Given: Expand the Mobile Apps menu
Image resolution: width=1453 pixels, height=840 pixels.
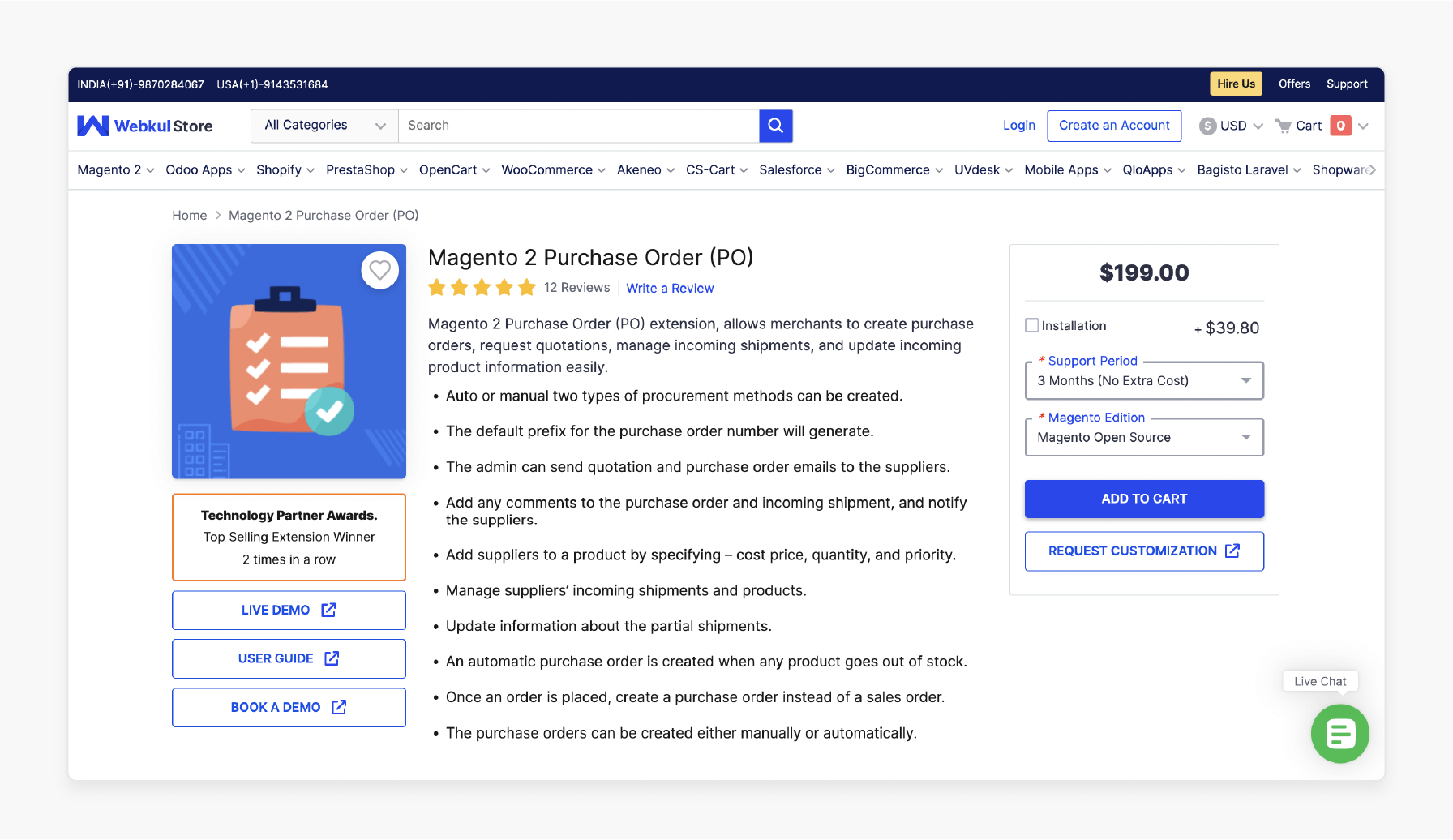Looking at the screenshot, I should click(1068, 169).
